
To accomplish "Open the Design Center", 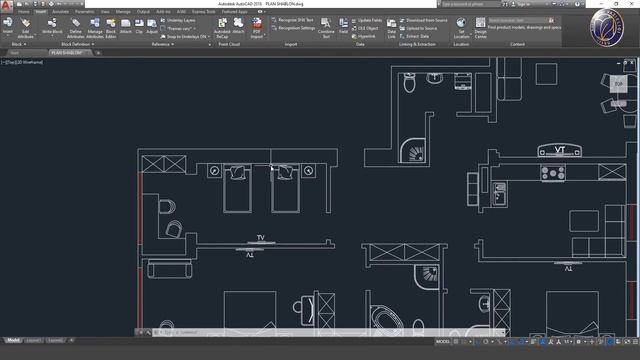I will tap(480, 28).
